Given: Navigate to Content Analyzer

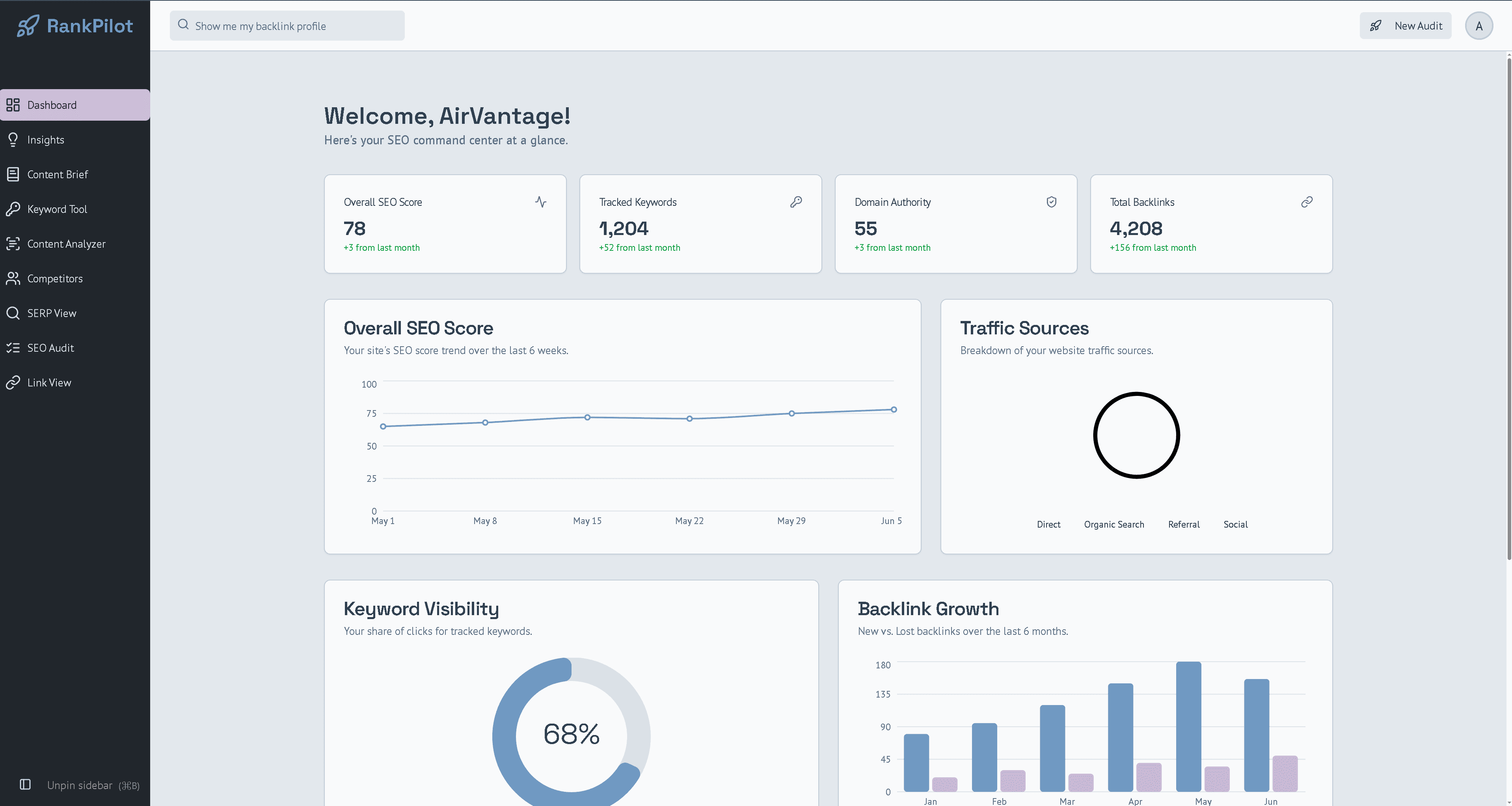Looking at the screenshot, I should [75, 244].
